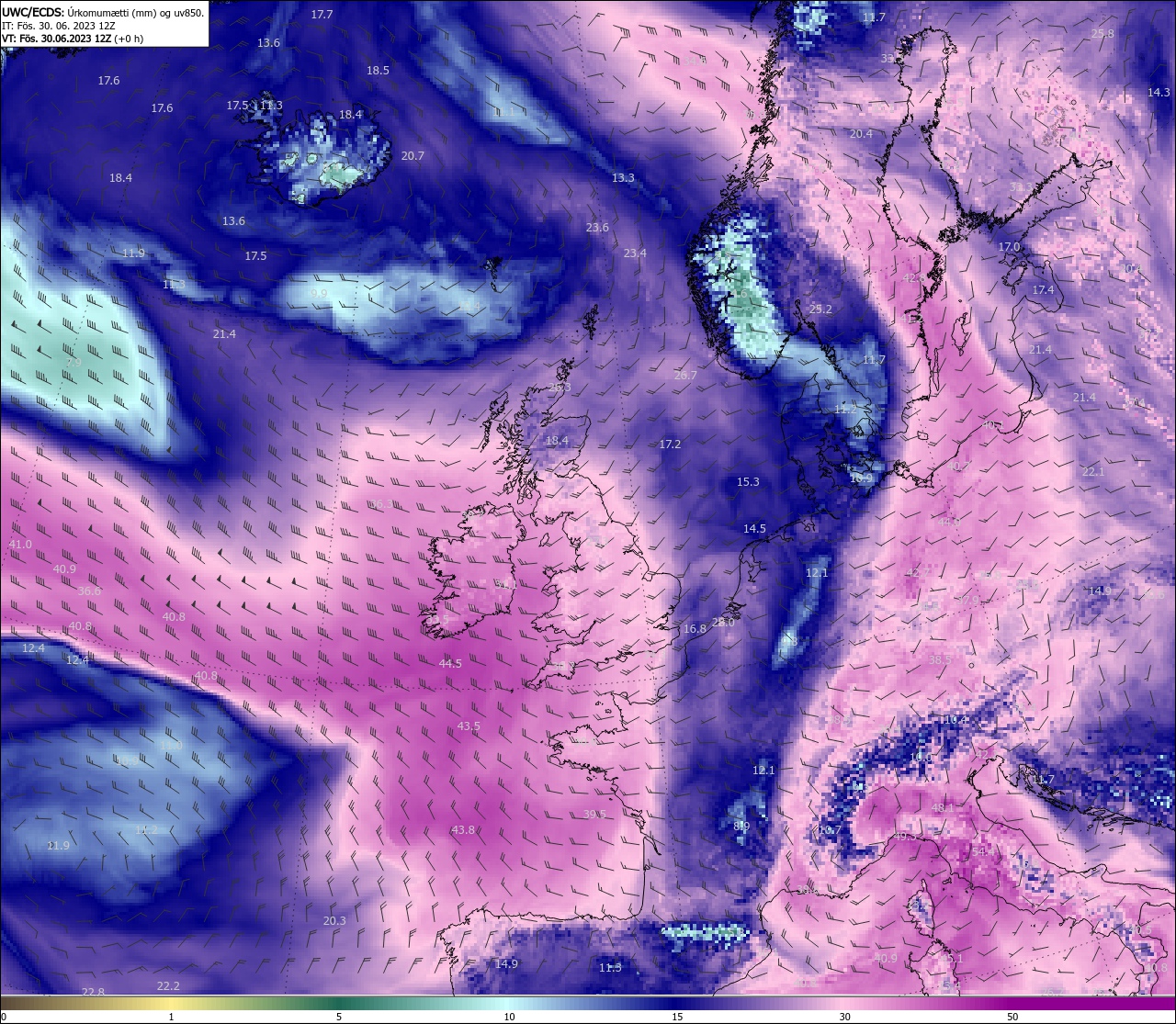Click the 17.4 map value

(x=1043, y=290)
